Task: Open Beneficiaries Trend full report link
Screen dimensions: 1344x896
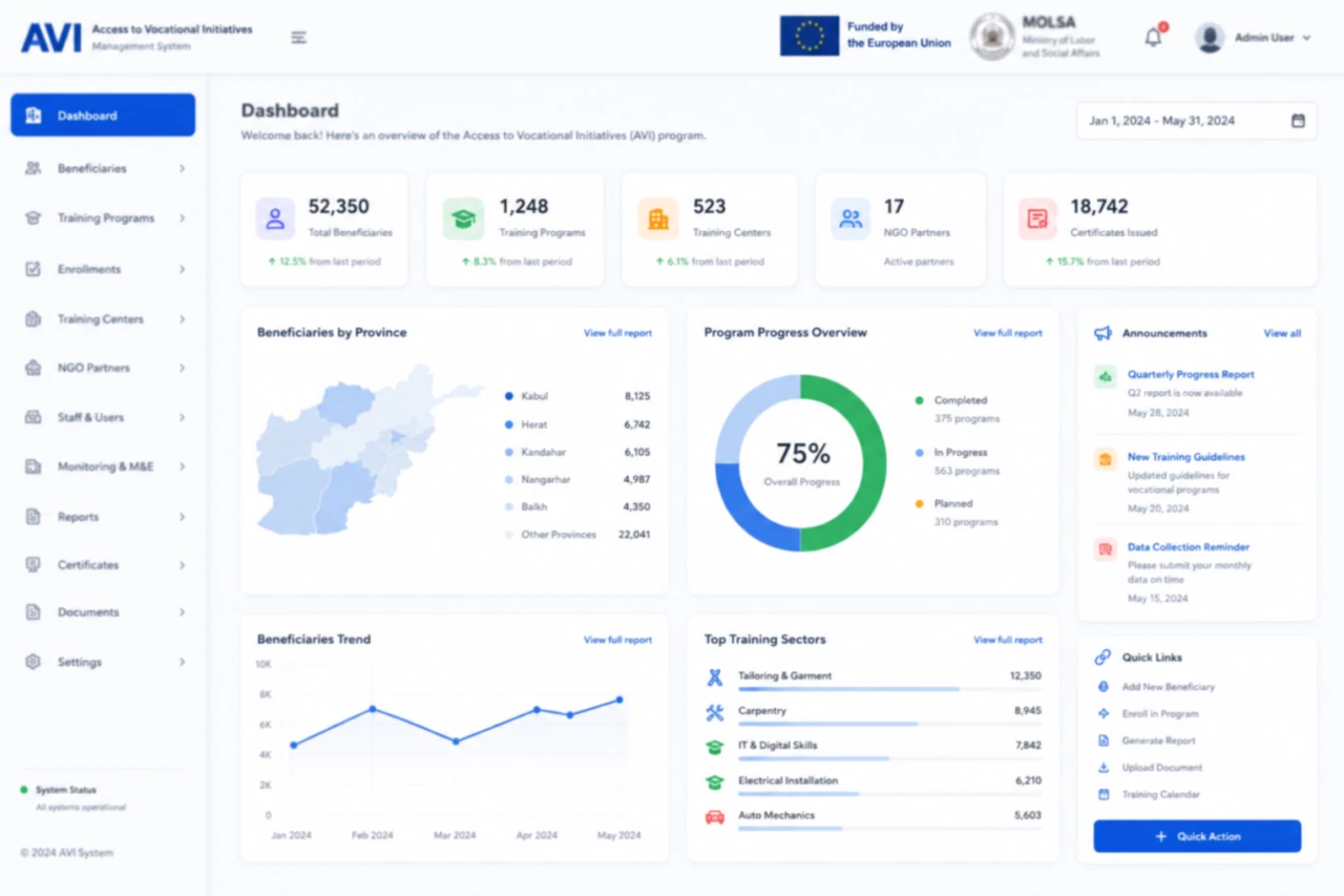Action: (x=617, y=640)
